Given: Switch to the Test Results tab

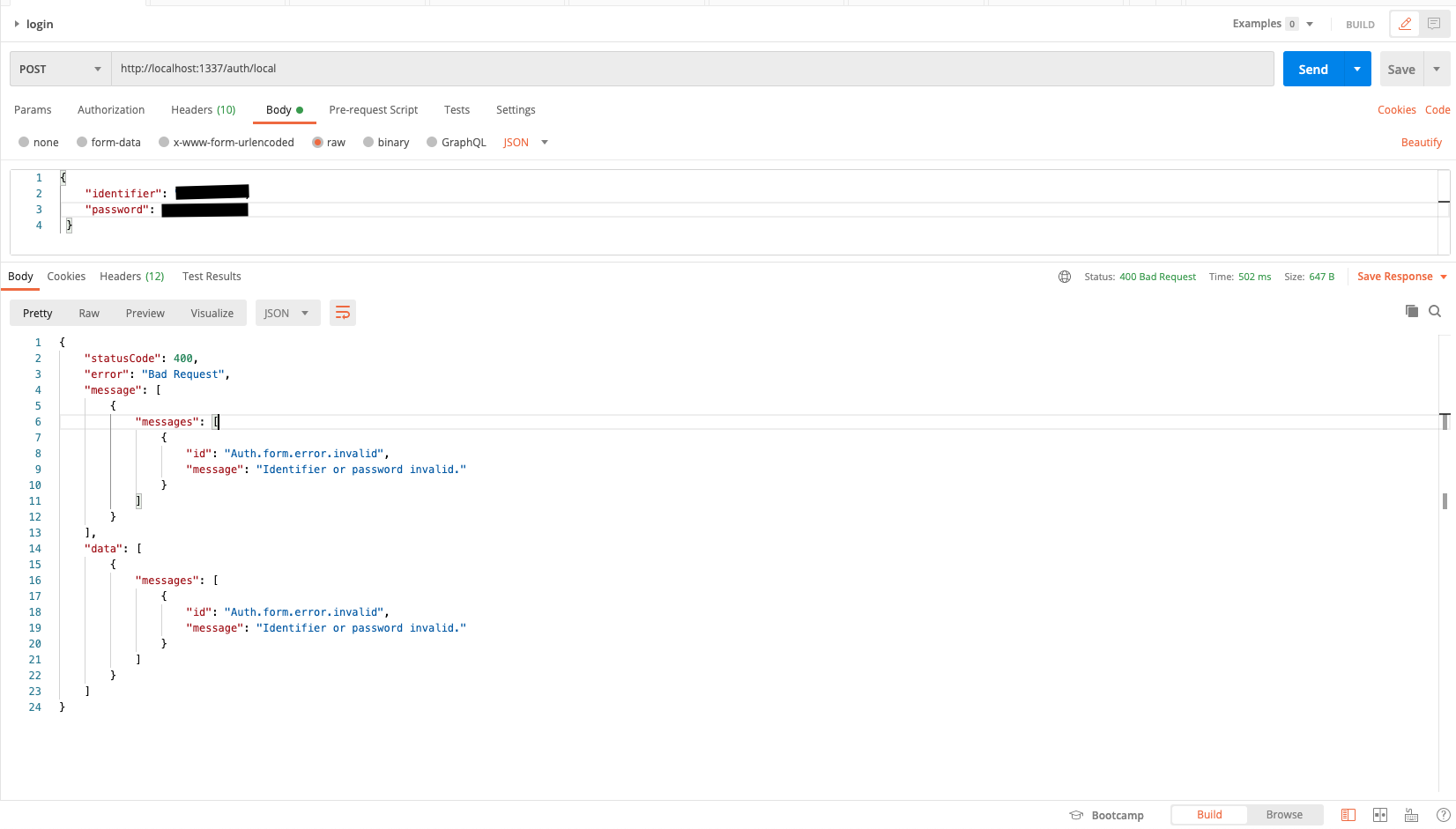Looking at the screenshot, I should pos(212,277).
